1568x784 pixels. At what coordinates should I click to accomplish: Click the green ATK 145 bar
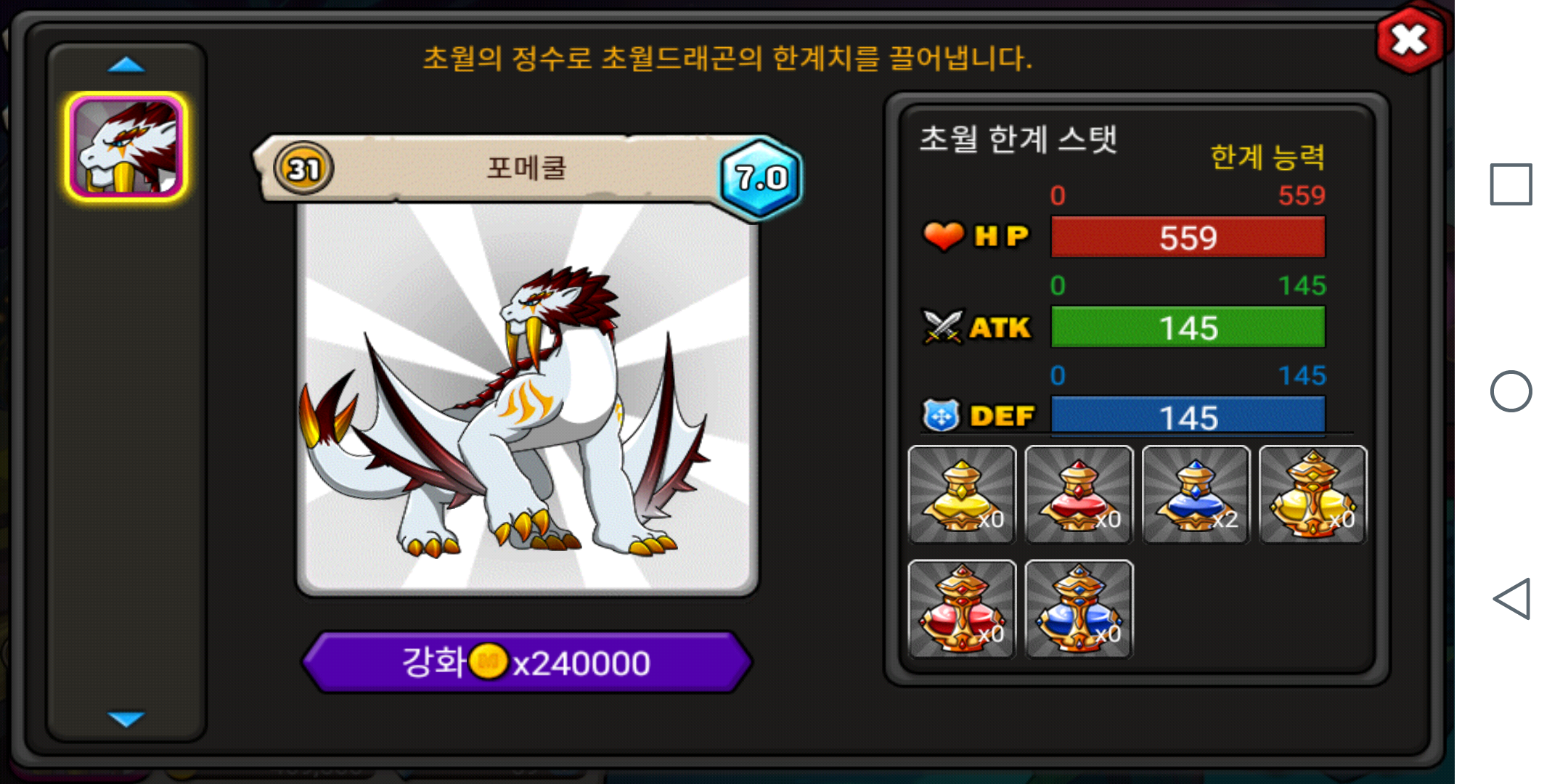pos(1188,327)
